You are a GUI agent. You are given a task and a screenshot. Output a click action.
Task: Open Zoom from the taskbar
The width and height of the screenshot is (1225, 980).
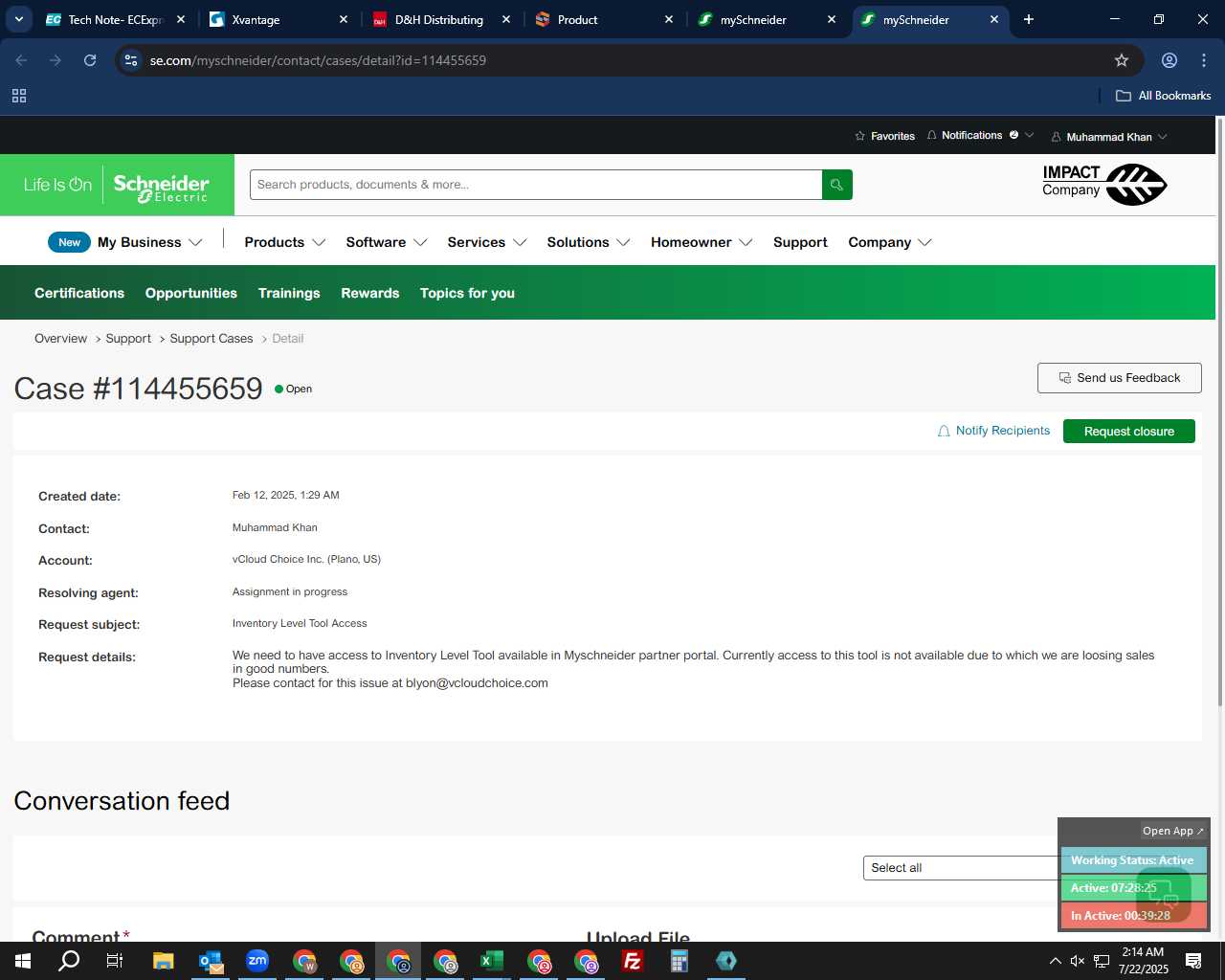tap(257, 961)
